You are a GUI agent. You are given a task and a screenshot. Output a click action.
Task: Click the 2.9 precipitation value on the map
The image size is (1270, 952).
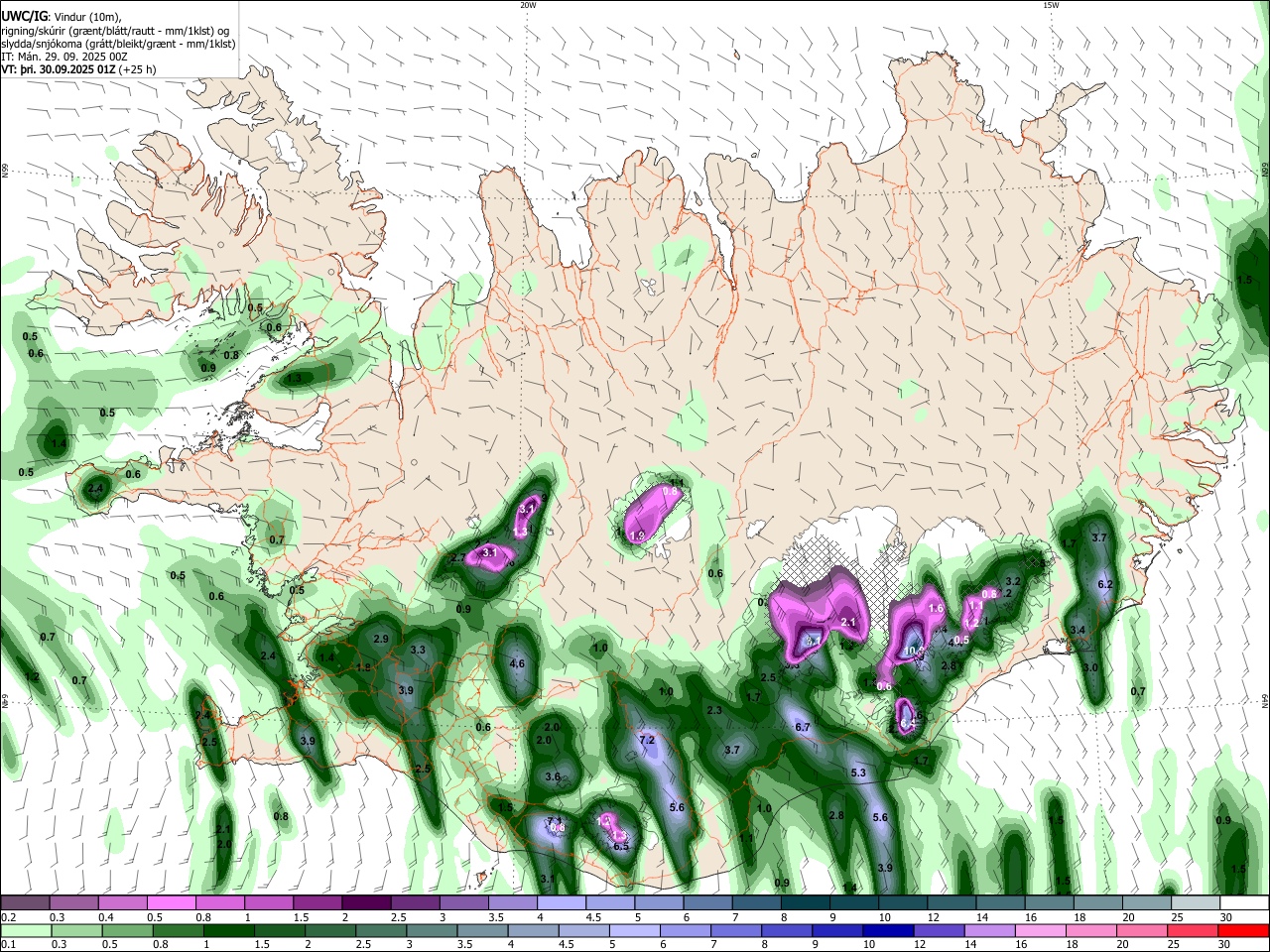click(381, 639)
